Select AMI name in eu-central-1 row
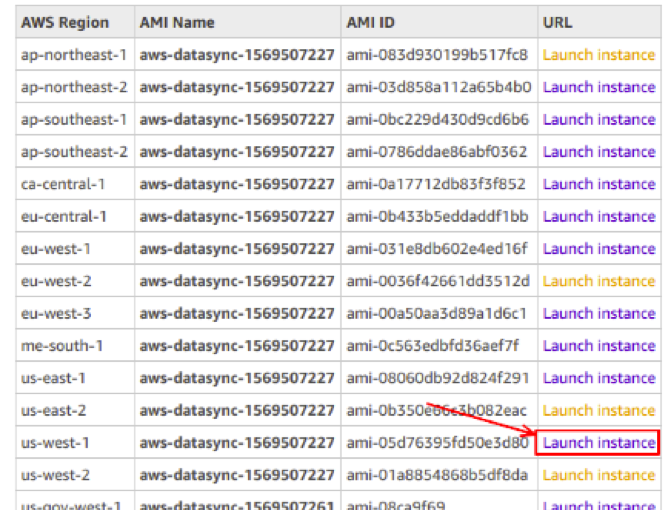Image resolution: width=666 pixels, height=510 pixels. coord(237,217)
